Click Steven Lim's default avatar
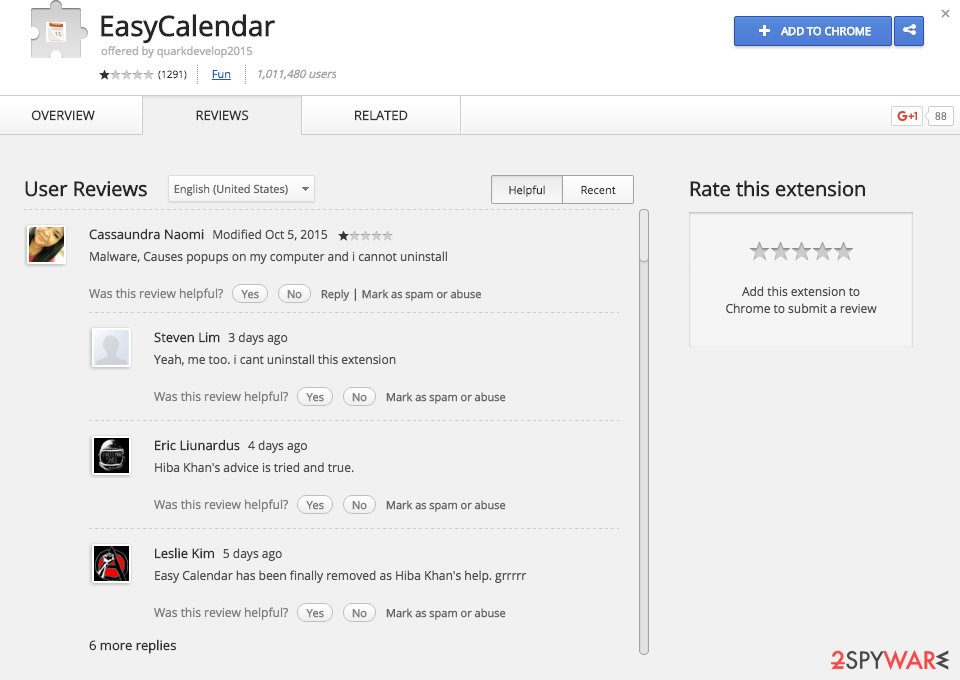Image resolution: width=960 pixels, height=680 pixels. [x=111, y=347]
